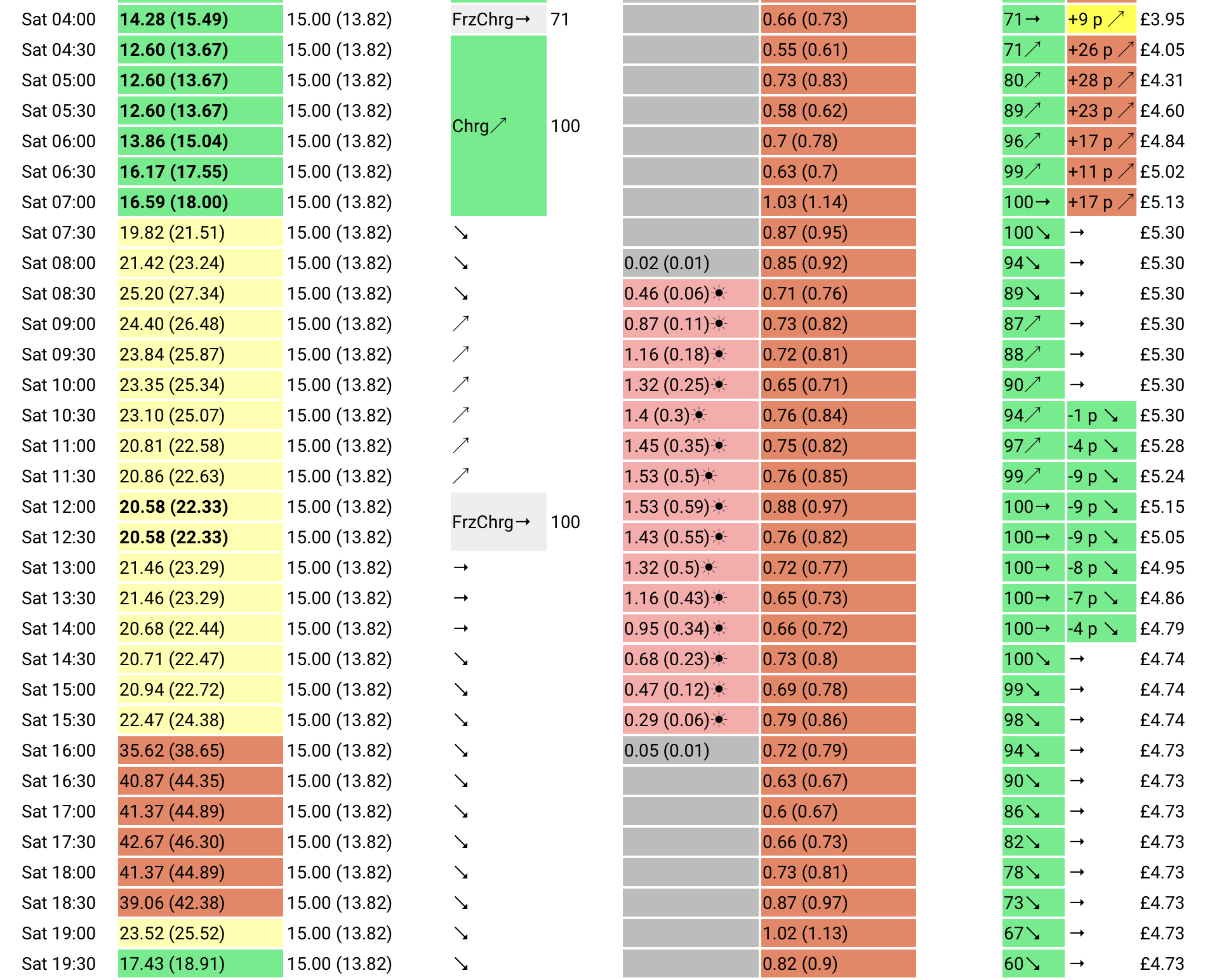
Task: Click the FrzChrg cell at Sat 04:00
Action: (498, 19)
